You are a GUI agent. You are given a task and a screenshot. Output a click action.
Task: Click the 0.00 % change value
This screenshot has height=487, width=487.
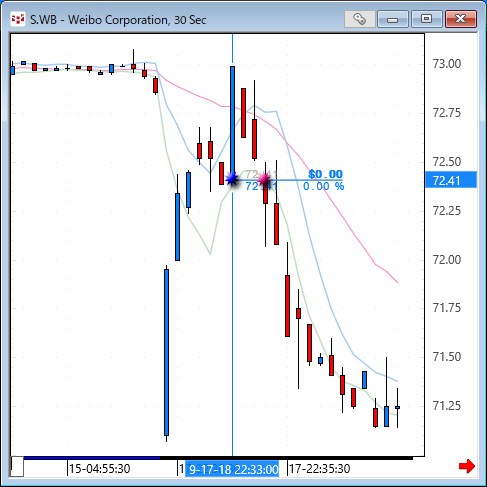[x=323, y=186]
